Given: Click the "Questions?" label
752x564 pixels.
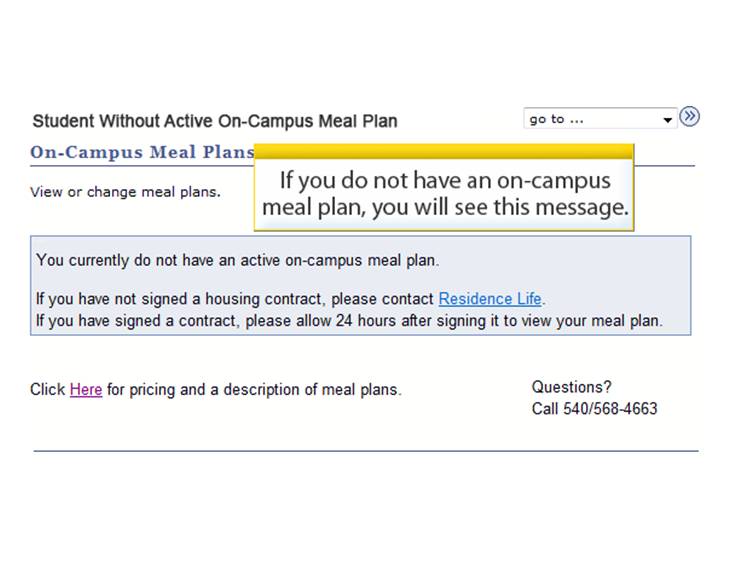Looking at the screenshot, I should click(572, 387).
